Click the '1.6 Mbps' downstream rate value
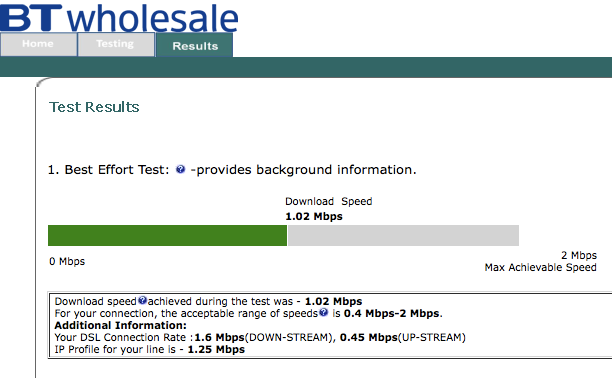The height and width of the screenshot is (378, 612). [x=219, y=337]
